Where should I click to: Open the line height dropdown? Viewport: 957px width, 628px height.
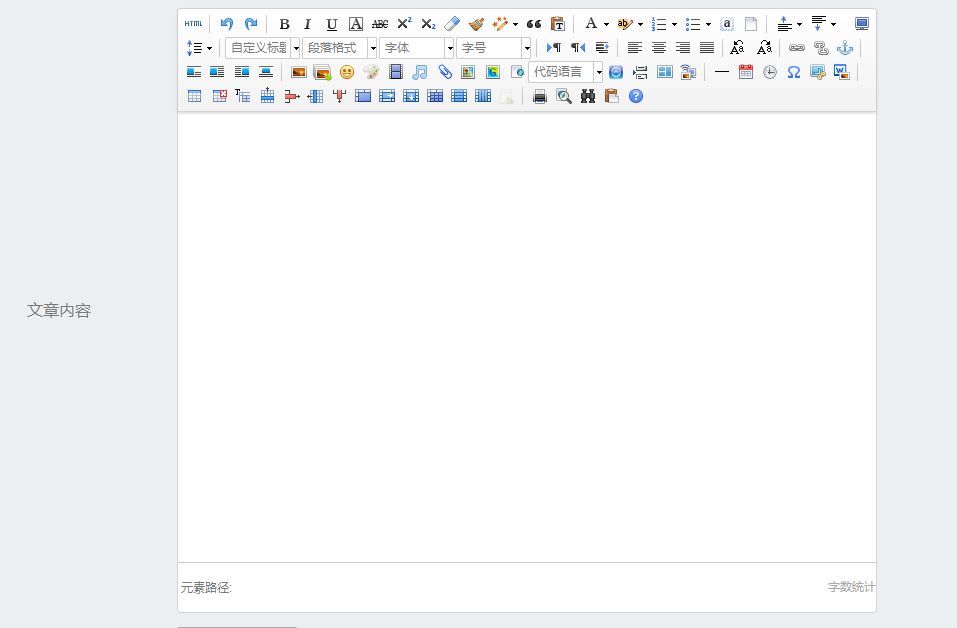(209, 48)
